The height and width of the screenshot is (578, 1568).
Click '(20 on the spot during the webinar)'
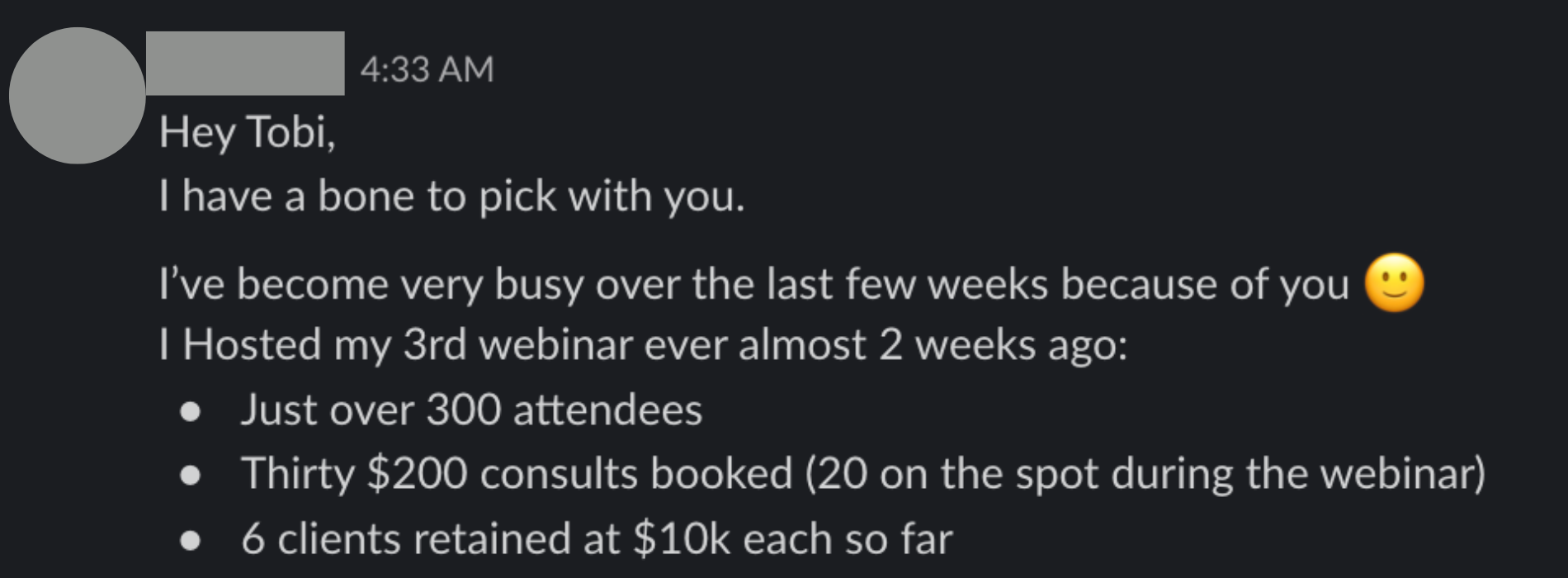click(1145, 474)
